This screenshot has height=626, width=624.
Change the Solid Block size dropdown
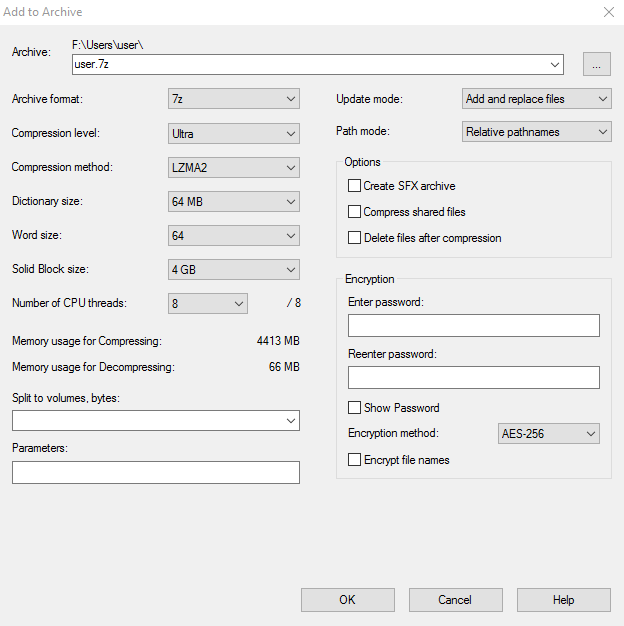(234, 269)
